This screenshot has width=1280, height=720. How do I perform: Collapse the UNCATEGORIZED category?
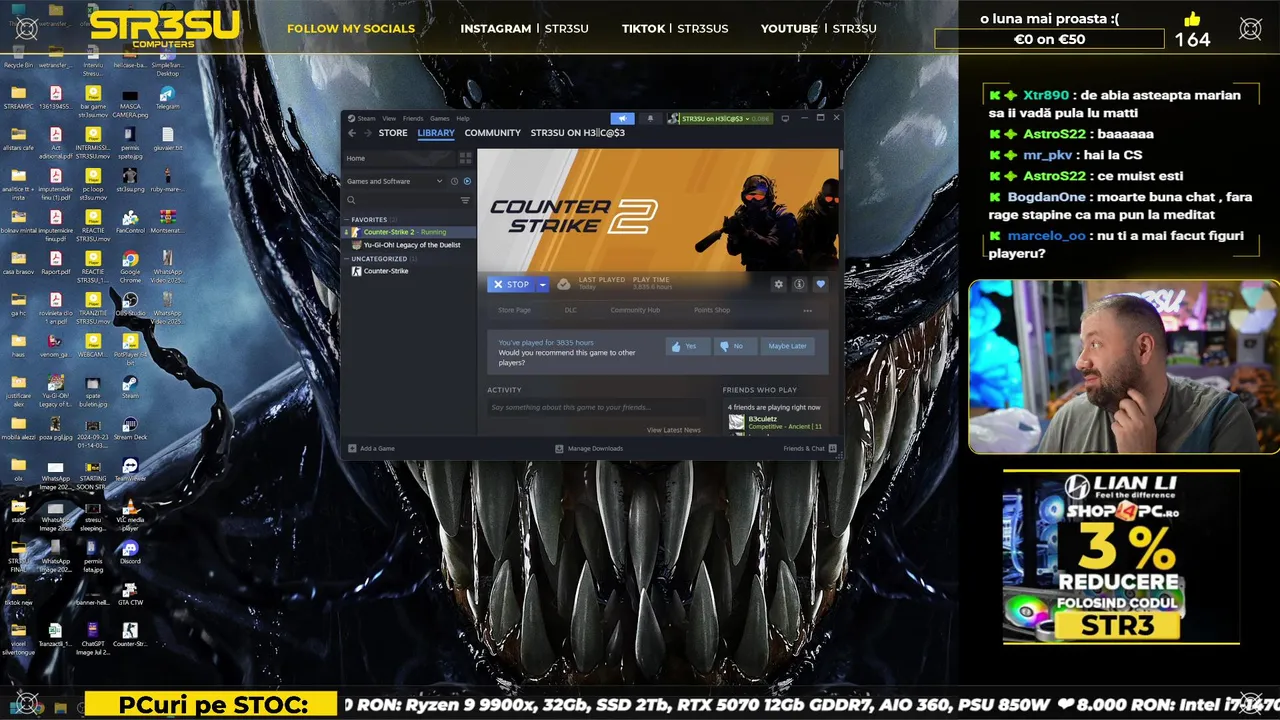[378, 259]
